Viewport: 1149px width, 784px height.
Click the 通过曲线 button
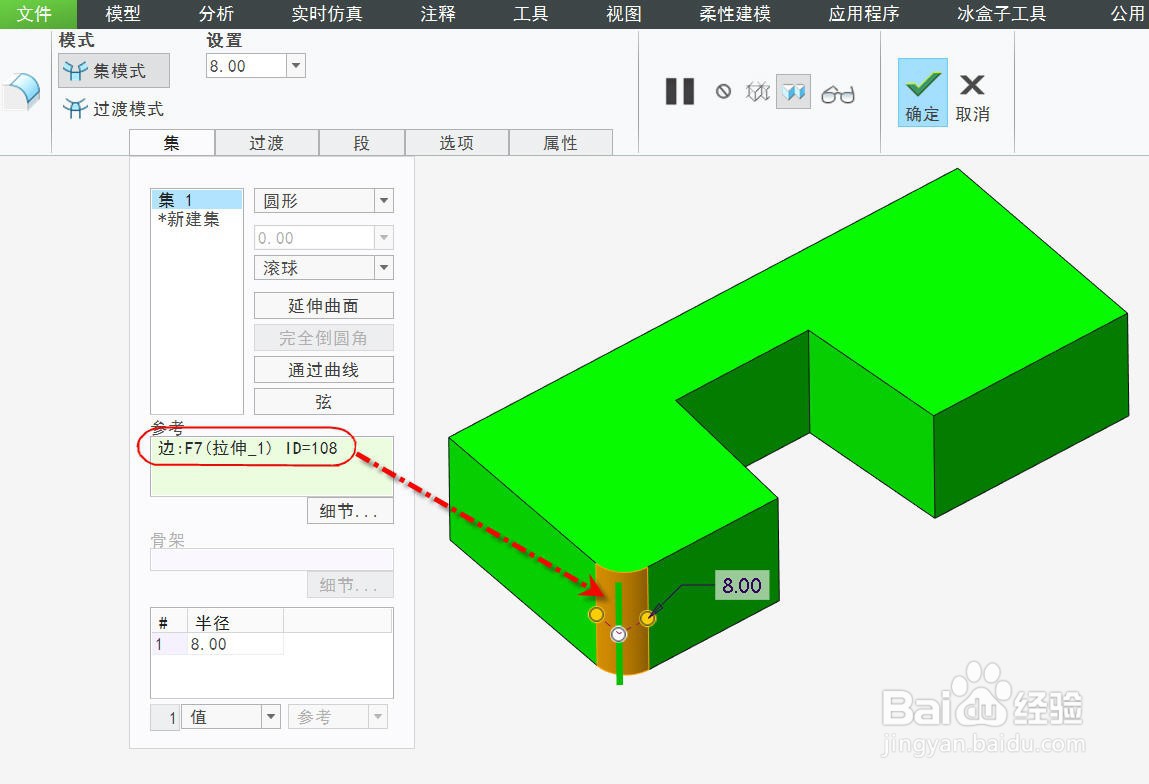pyautogui.click(x=323, y=369)
